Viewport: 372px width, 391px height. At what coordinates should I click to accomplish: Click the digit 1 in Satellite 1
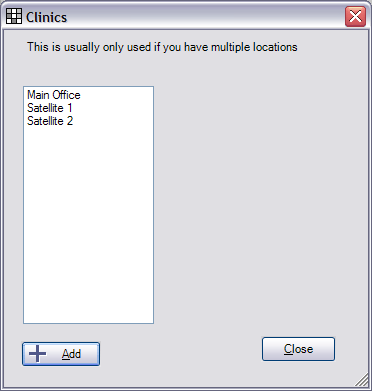tap(69, 108)
